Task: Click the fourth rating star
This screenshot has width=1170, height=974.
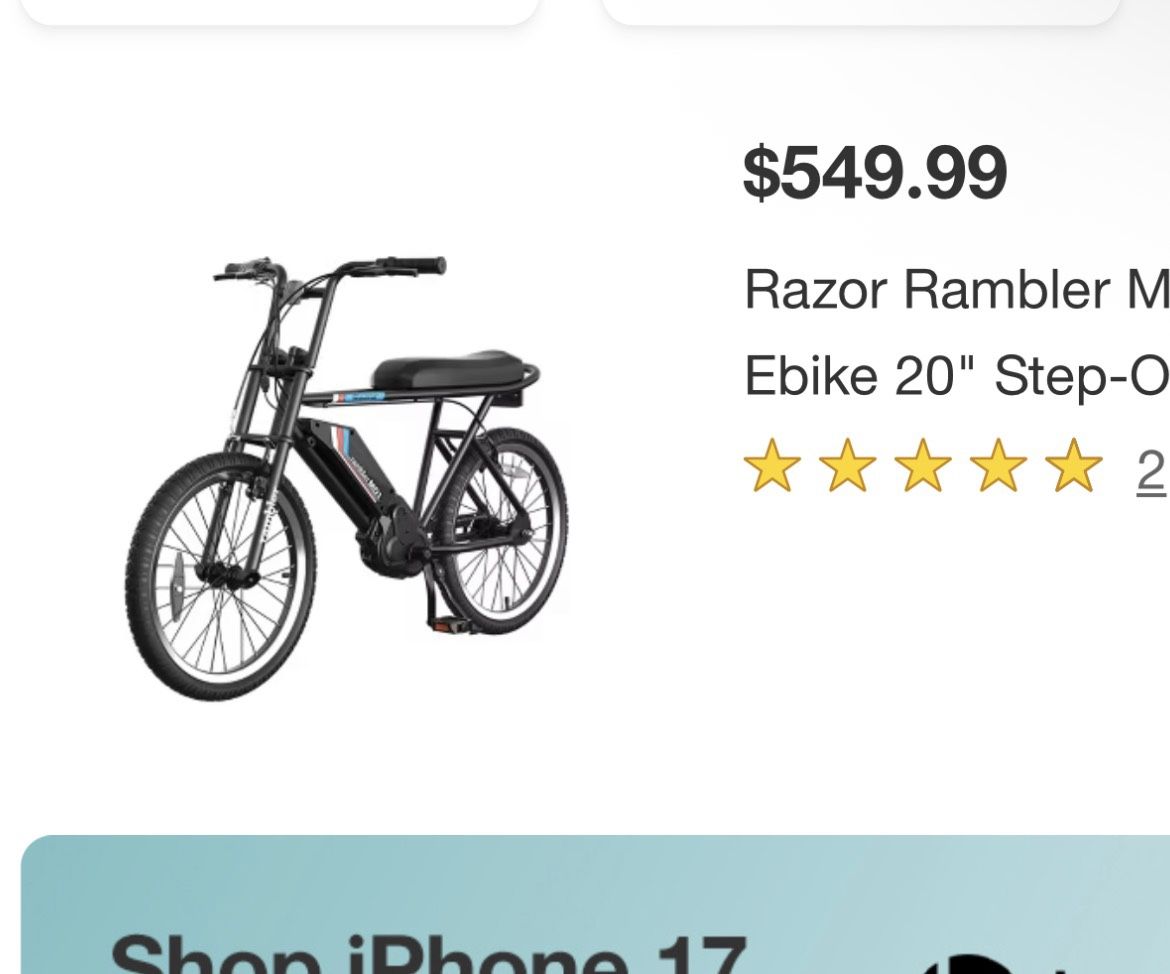Action: tap(998, 465)
